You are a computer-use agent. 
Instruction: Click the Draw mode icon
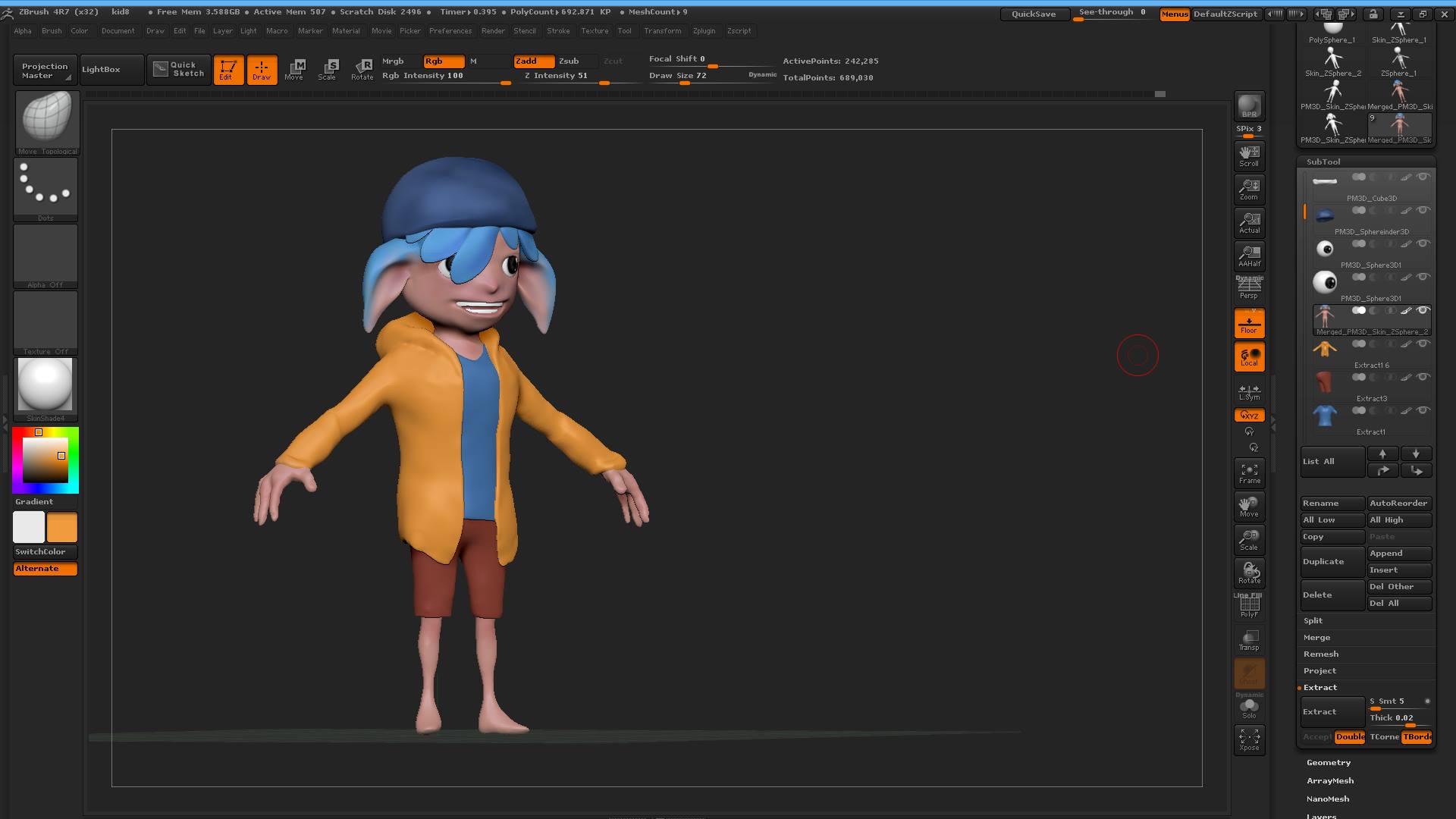(x=262, y=70)
